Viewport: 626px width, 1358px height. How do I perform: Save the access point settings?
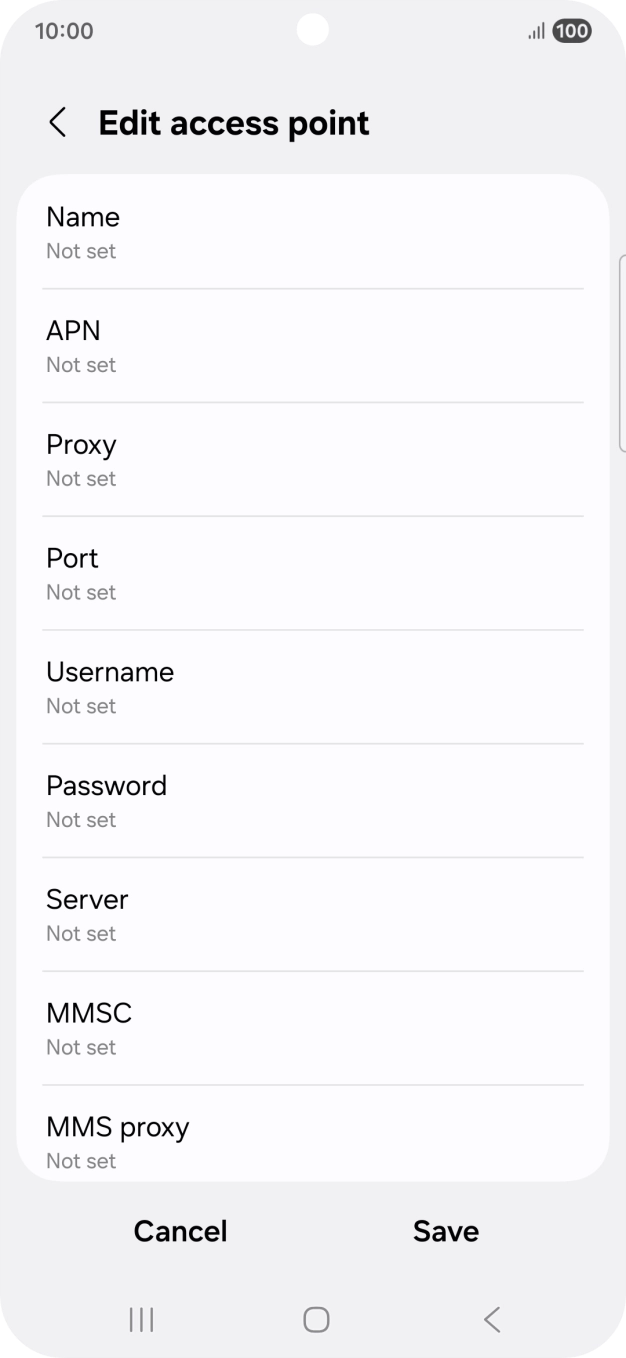pyautogui.click(x=446, y=1231)
